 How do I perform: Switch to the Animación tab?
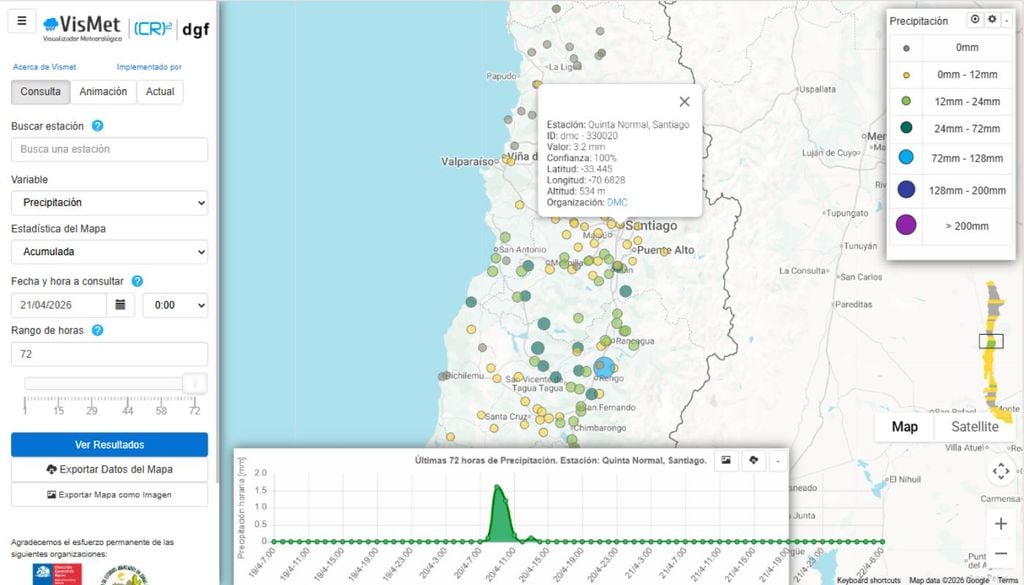point(104,92)
